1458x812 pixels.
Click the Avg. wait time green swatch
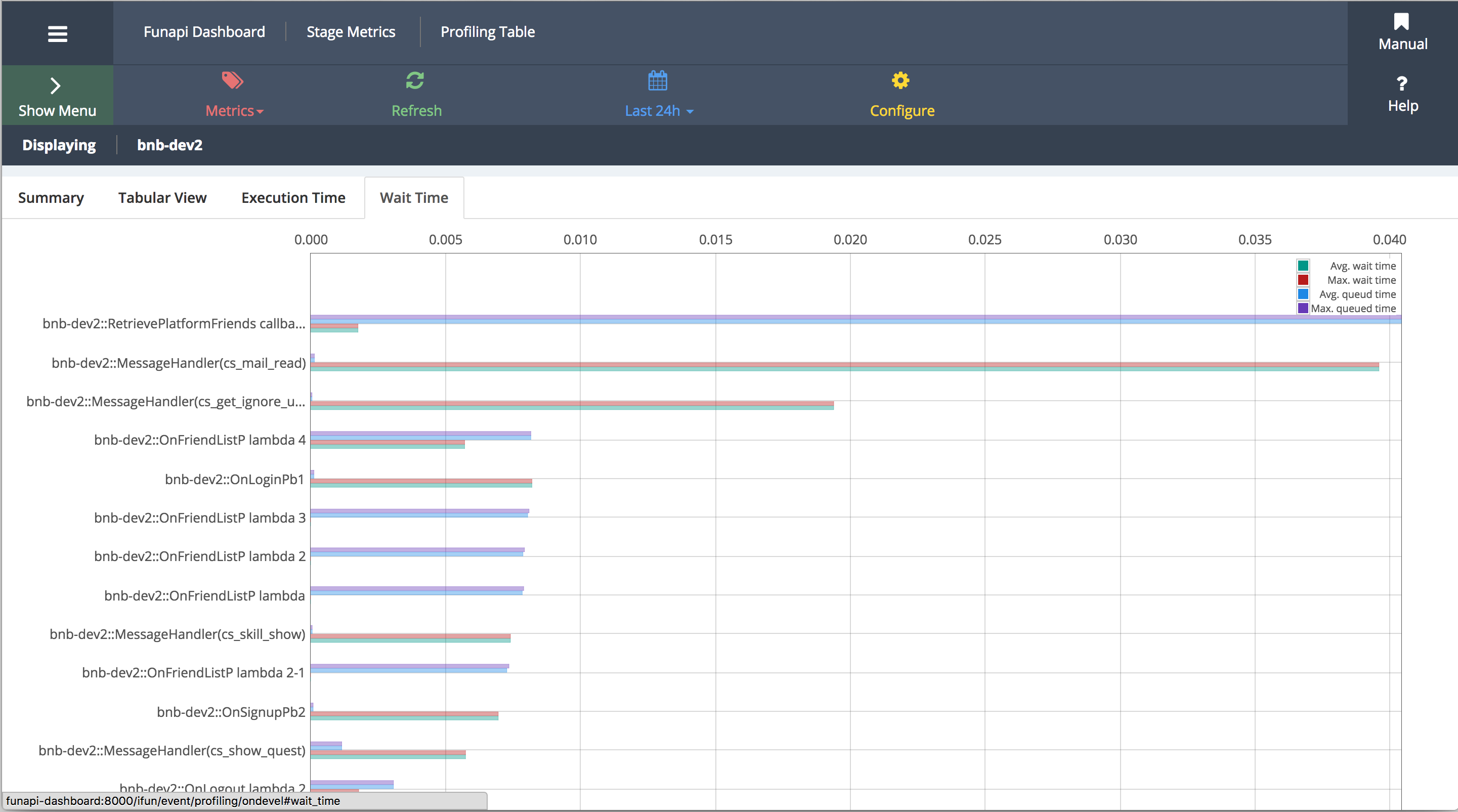point(1302,266)
